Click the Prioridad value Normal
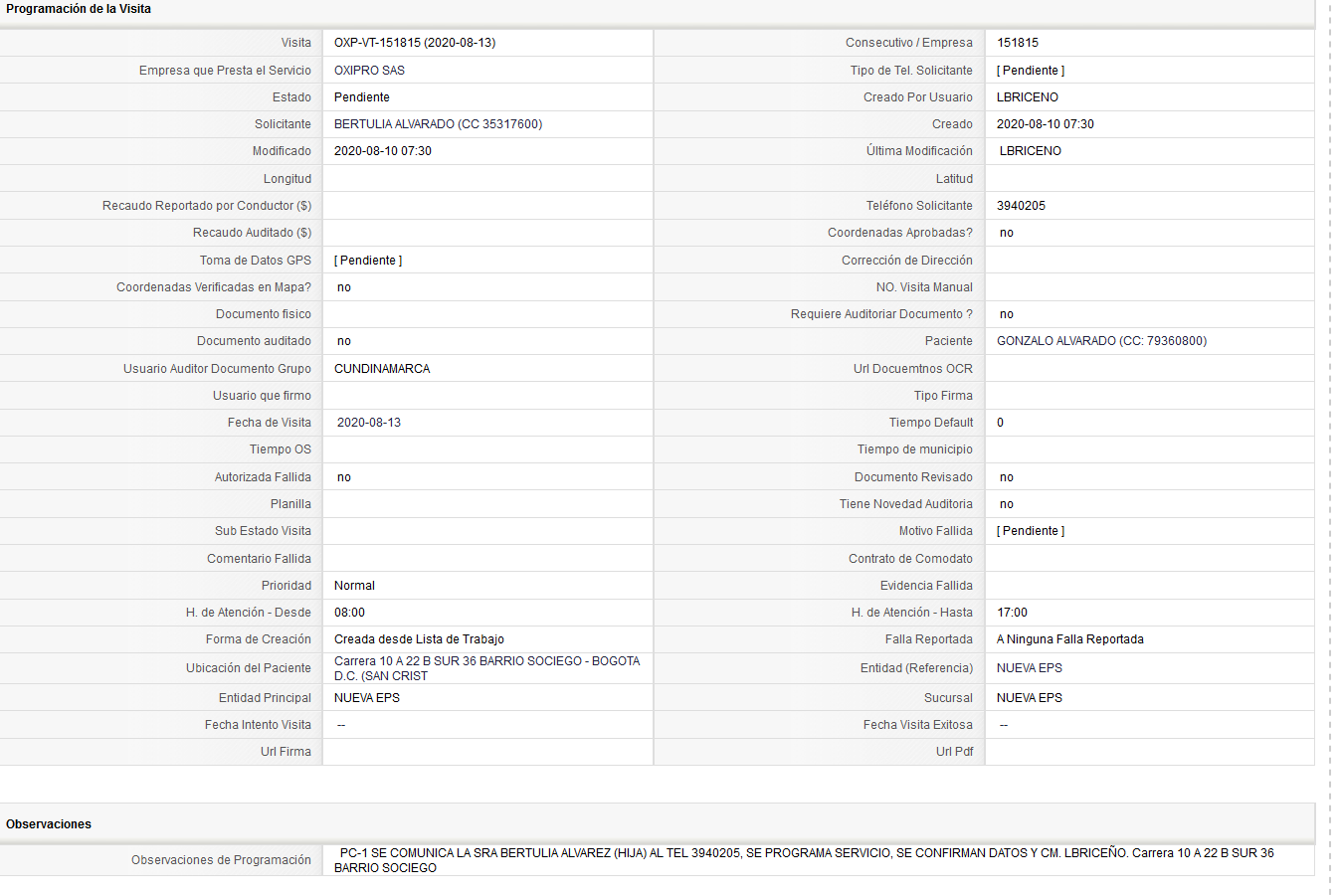Screen dimensions: 1341x896 (x=354, y=586)
